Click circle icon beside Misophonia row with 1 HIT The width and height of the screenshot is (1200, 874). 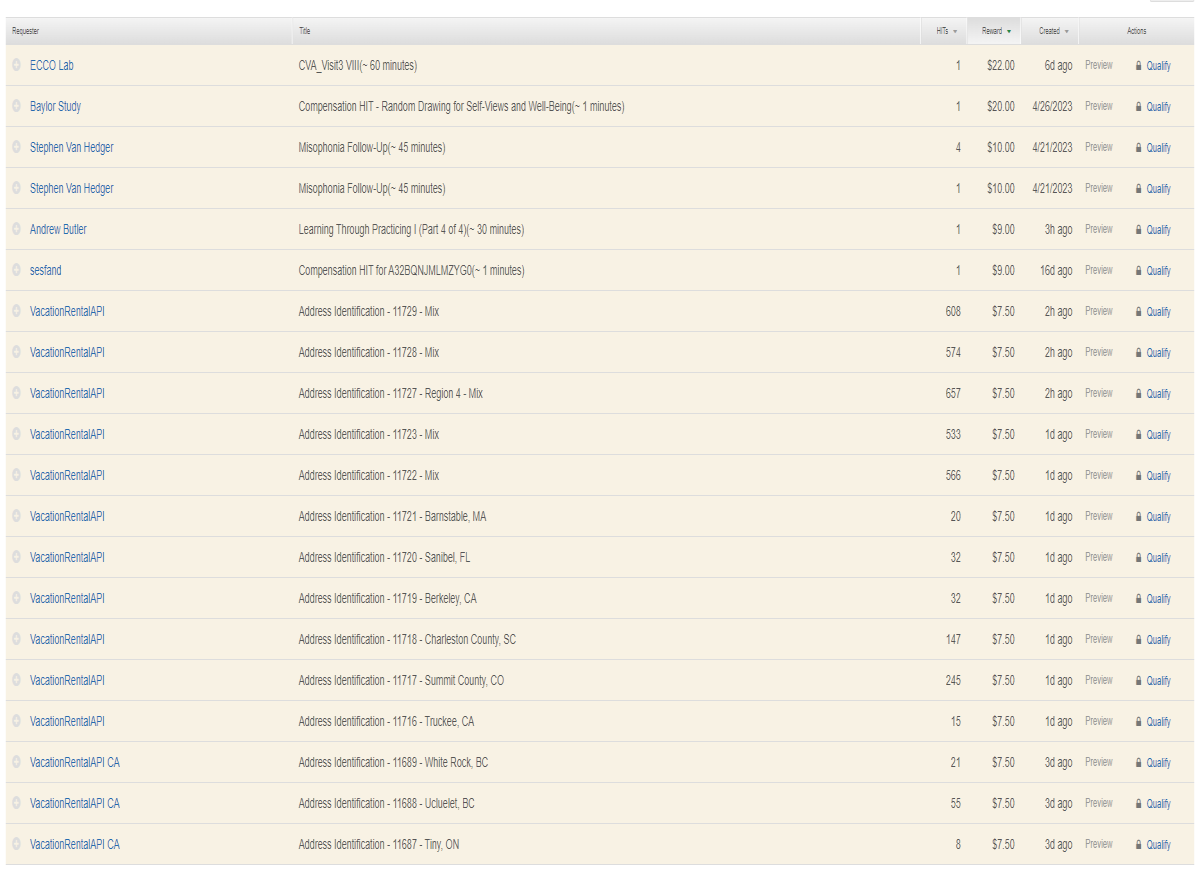16,188
